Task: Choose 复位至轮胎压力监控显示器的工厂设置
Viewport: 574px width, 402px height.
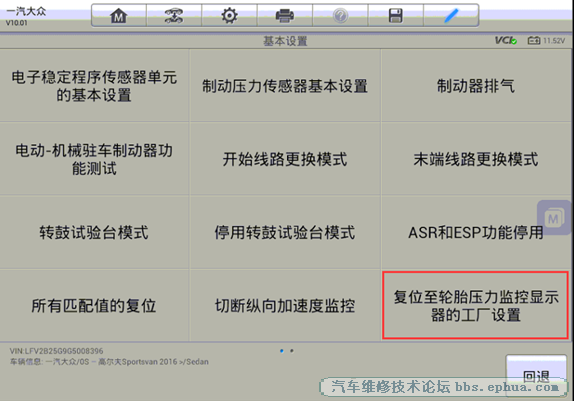Action: [476, 305]
